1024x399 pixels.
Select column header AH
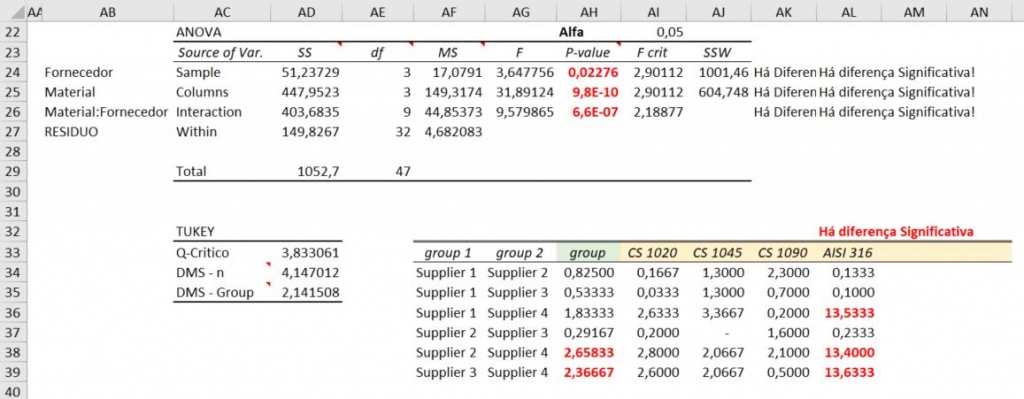tap(588, 12)
